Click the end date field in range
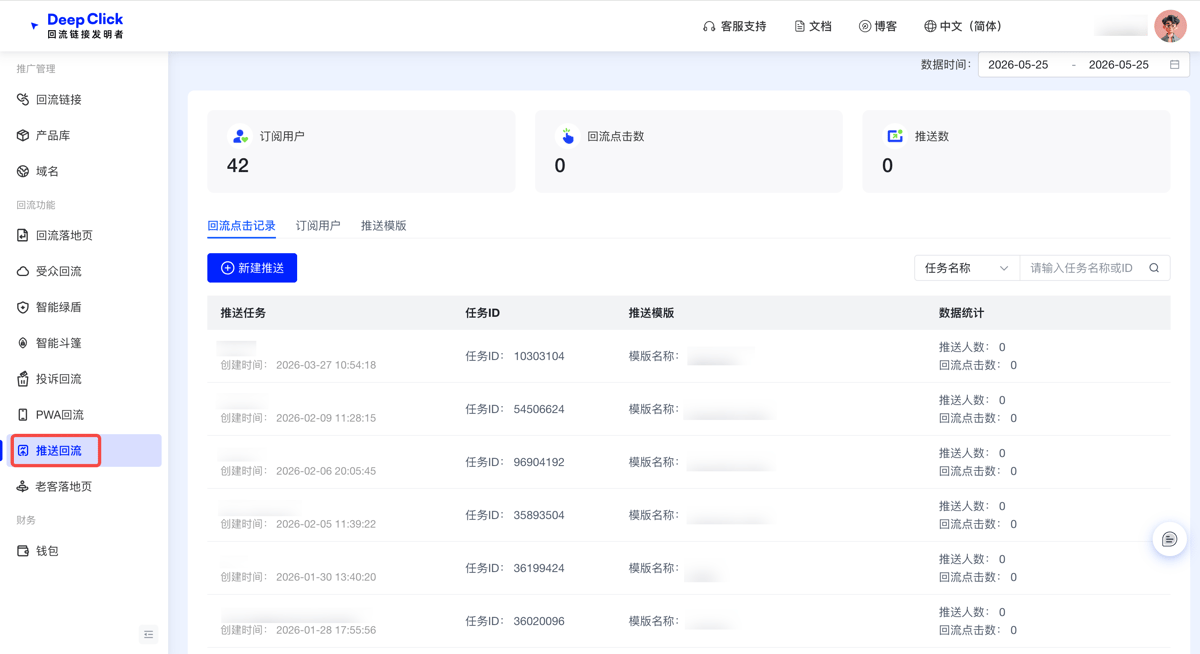The image size is (1200, 654). point(1118,65)
